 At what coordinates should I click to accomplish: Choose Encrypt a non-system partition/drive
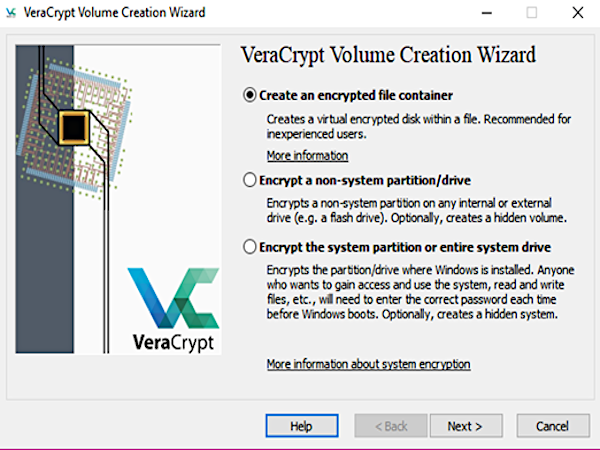pyautogui.click(x=250, y=180)
